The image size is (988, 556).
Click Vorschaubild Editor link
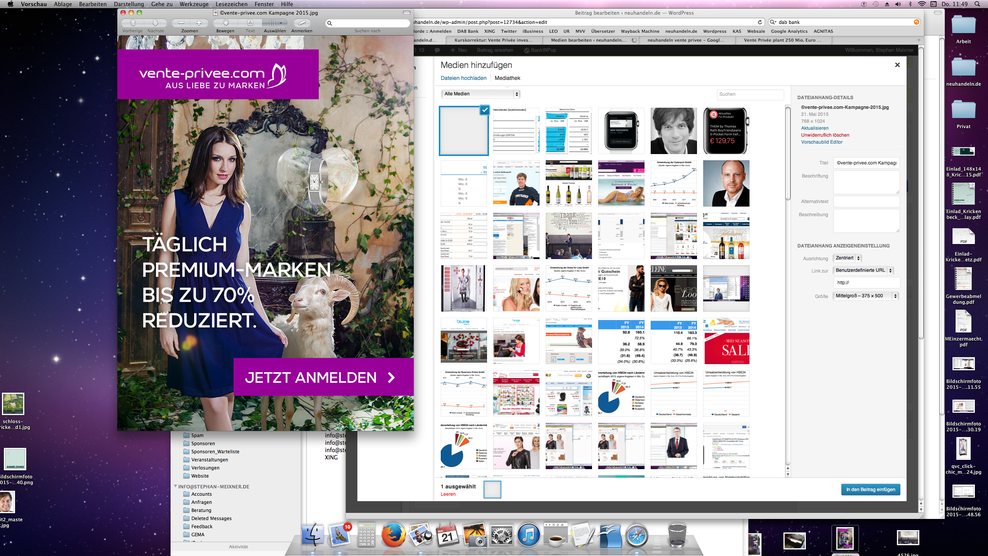822,142
